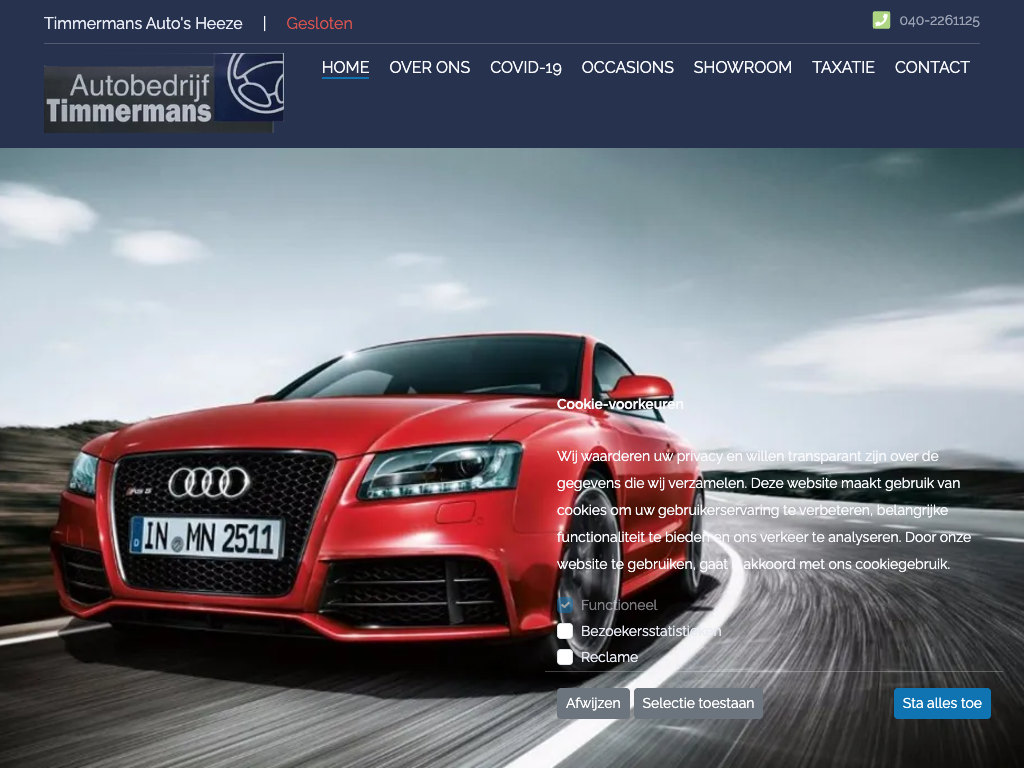The width and height of the screenshot is (1024, 768).
Task: Click the green phone icon
Action: 881,20
